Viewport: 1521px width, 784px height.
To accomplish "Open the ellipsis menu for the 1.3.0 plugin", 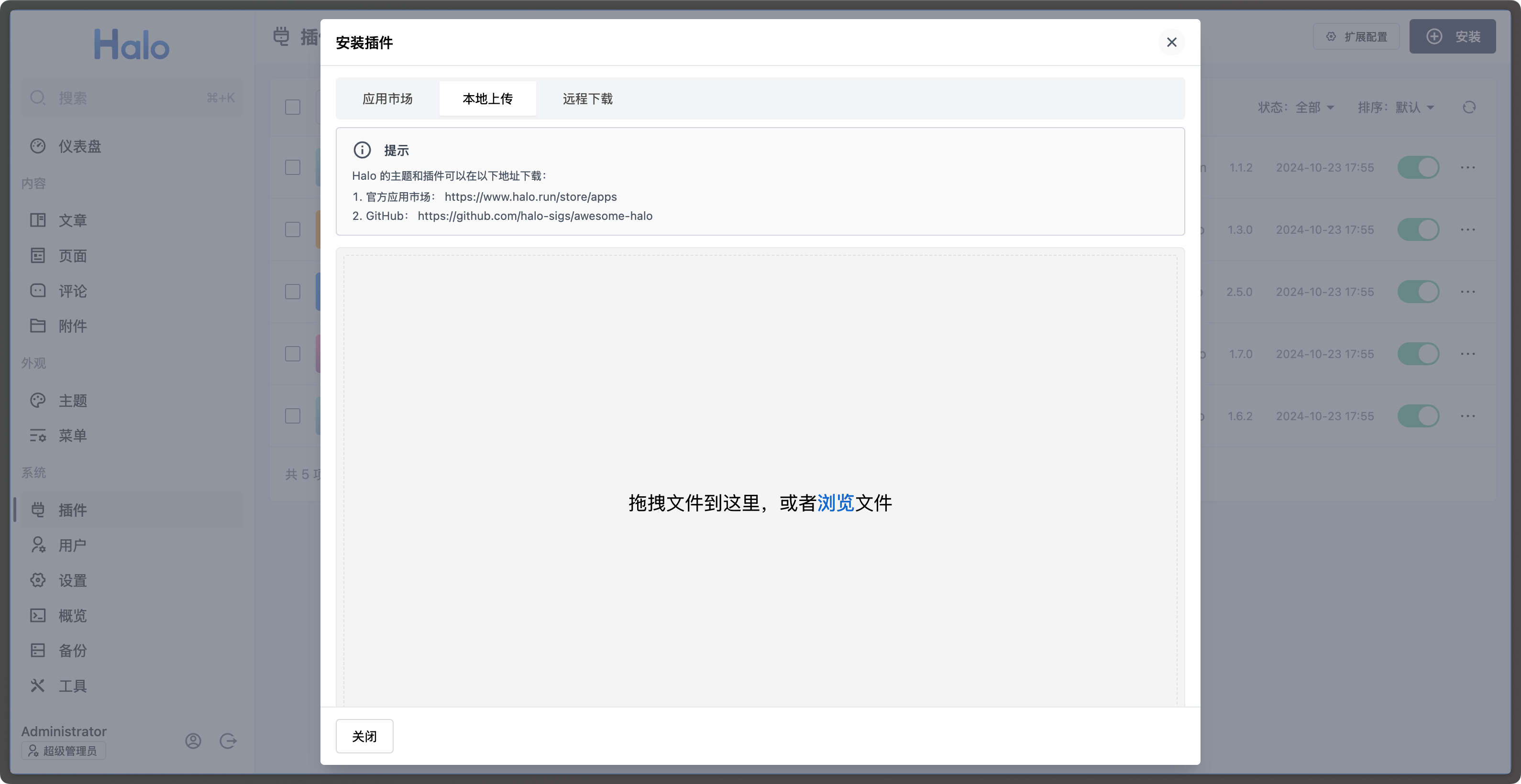I will (x=1468, y=229).
